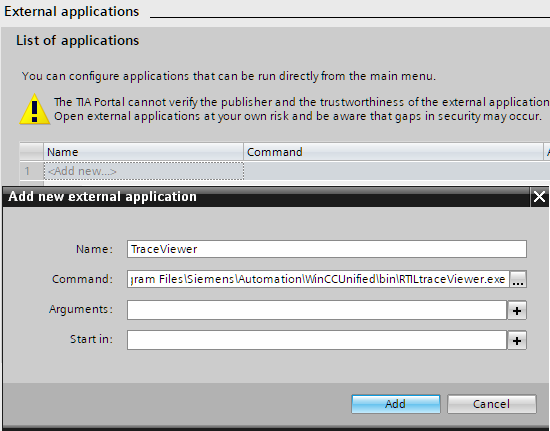Image resolution: width=550 pixels, height=431 pixels.
Task: Browse for command with the ellipsis button
Action: tap(518, 280)
